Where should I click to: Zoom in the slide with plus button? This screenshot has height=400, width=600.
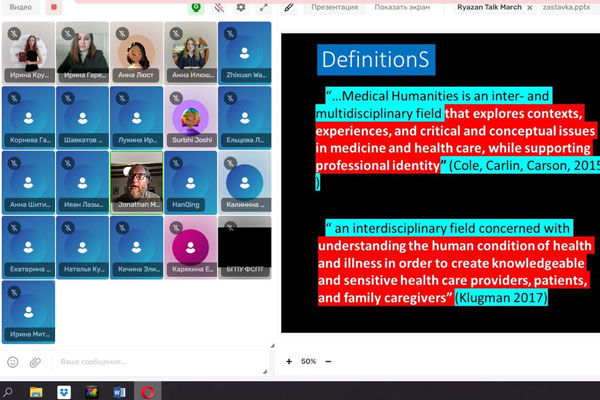click(289, 361)
